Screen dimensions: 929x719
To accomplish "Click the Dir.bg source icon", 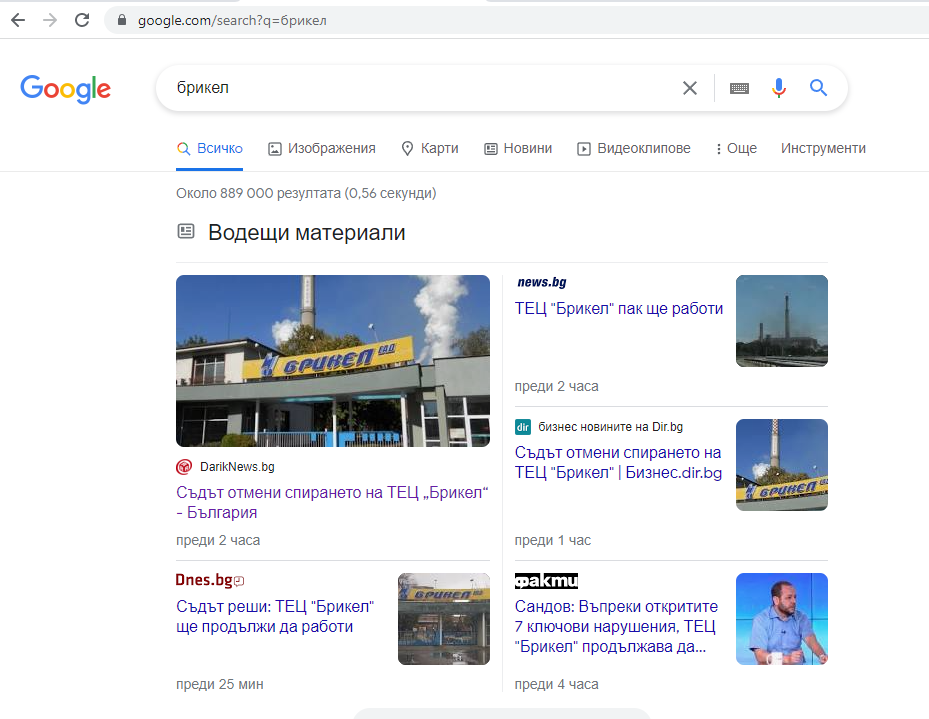I will 523,426.
